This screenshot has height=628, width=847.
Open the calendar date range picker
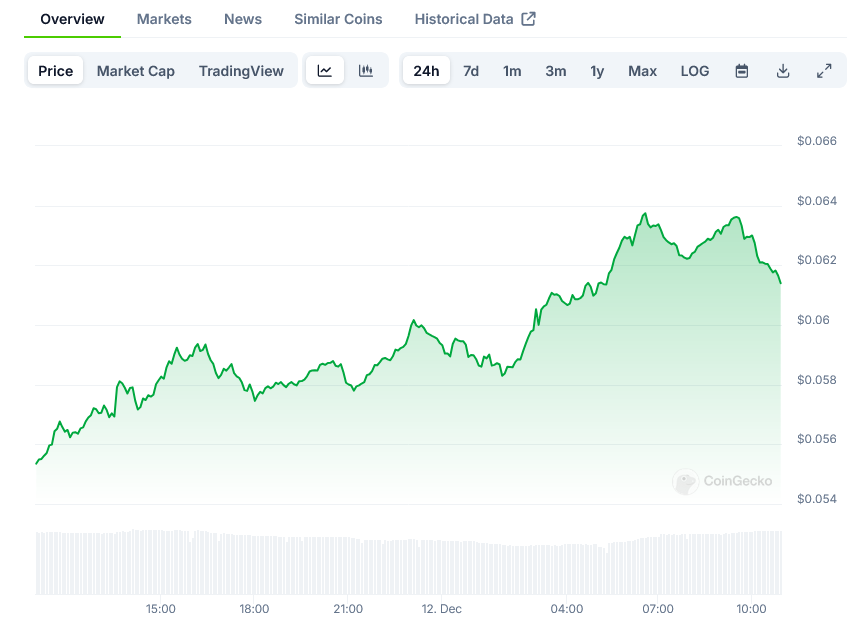click(x=742, y=71)
